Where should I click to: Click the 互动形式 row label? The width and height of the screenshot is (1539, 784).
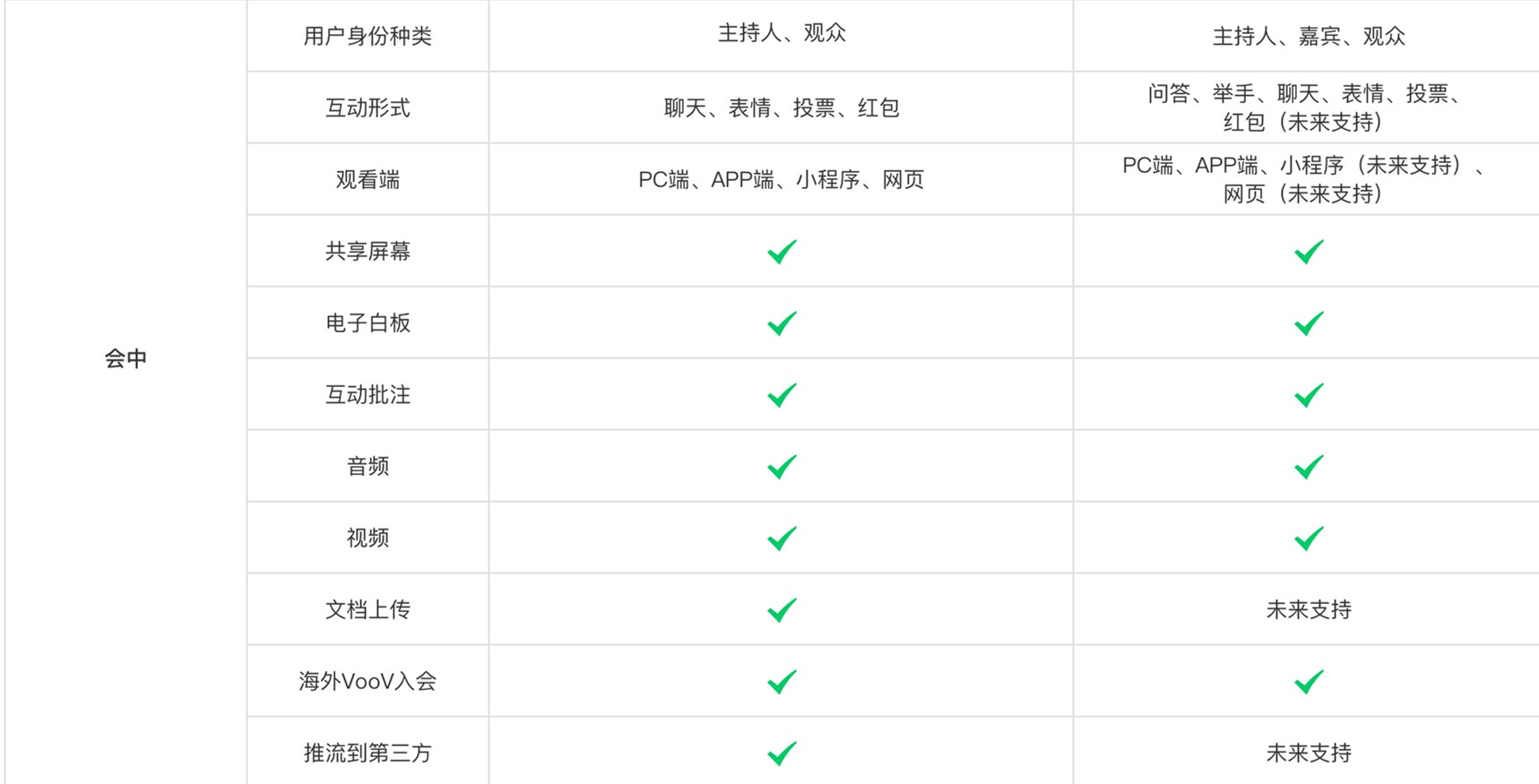367,108
